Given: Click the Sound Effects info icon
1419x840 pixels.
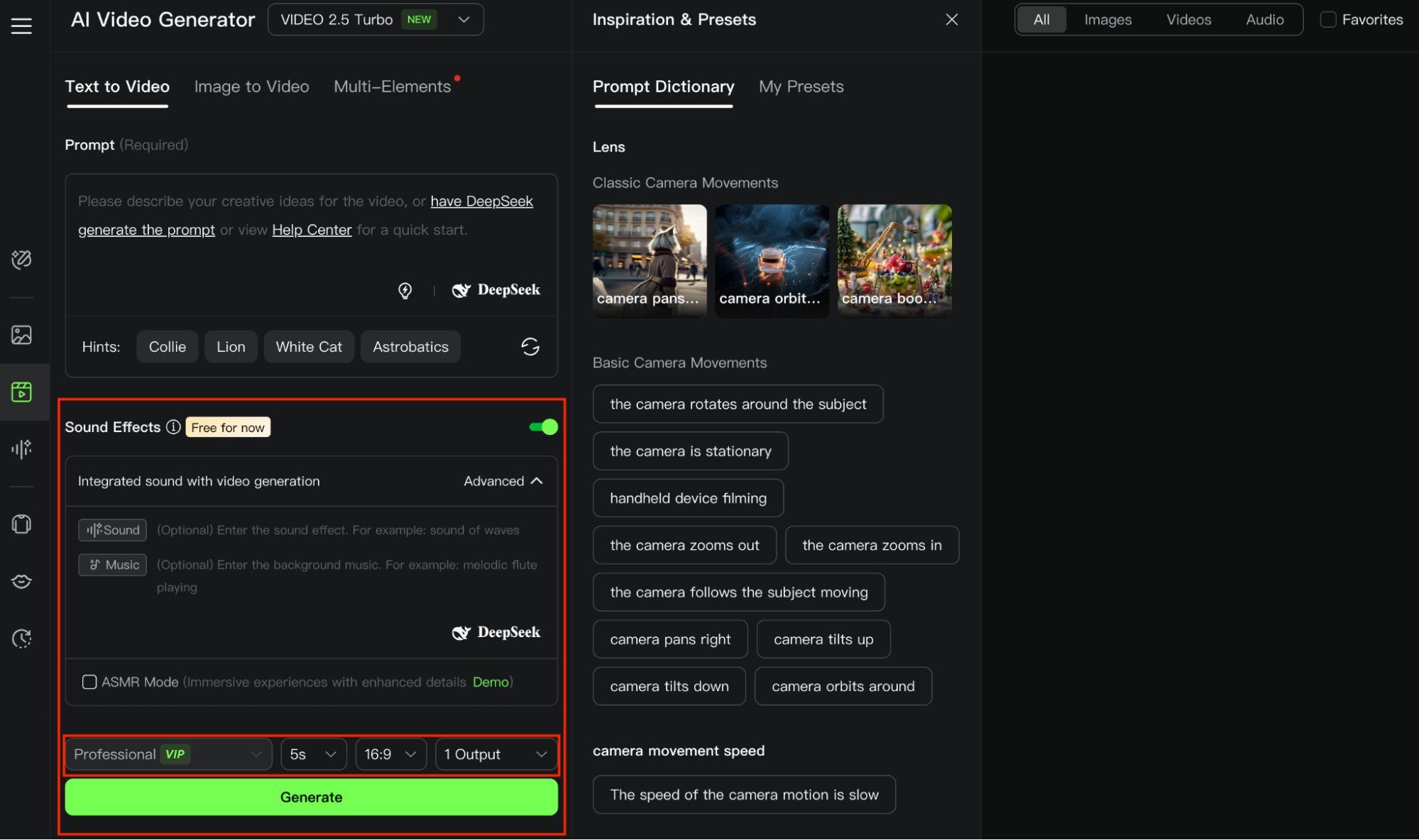Looking at the screenshot, I should click(173, 427).
